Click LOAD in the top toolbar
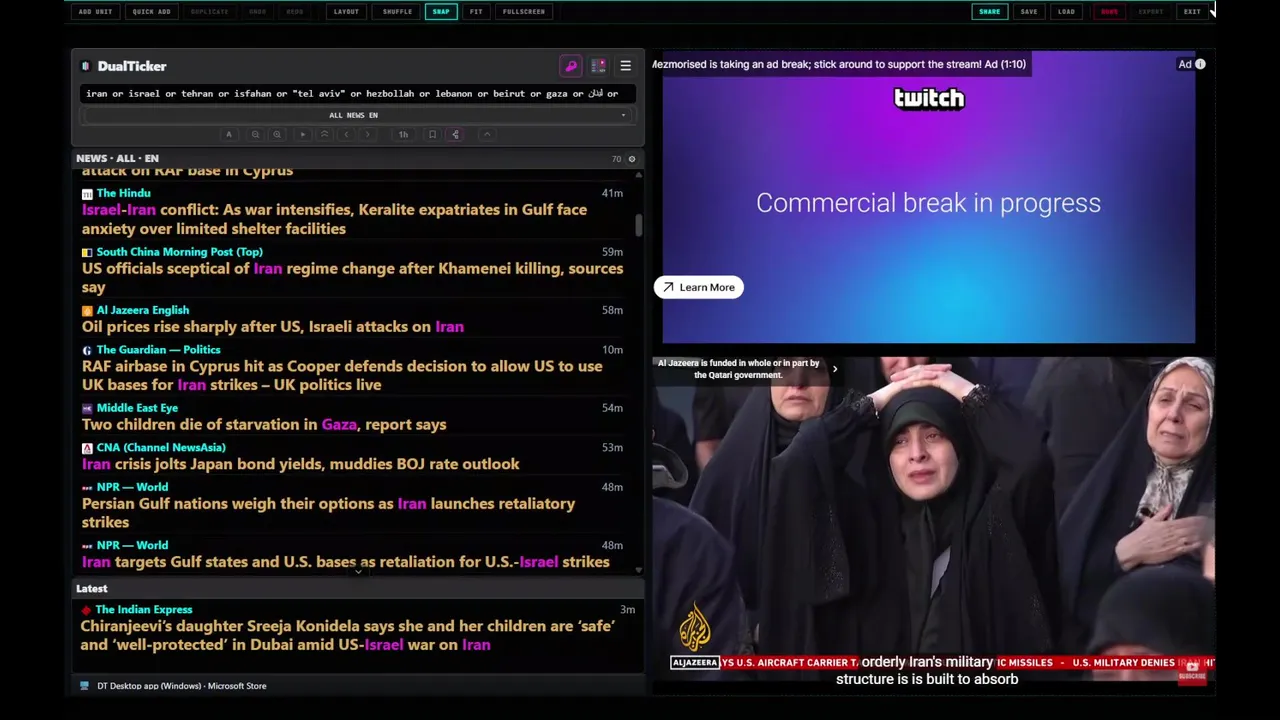 [1066, 12]
